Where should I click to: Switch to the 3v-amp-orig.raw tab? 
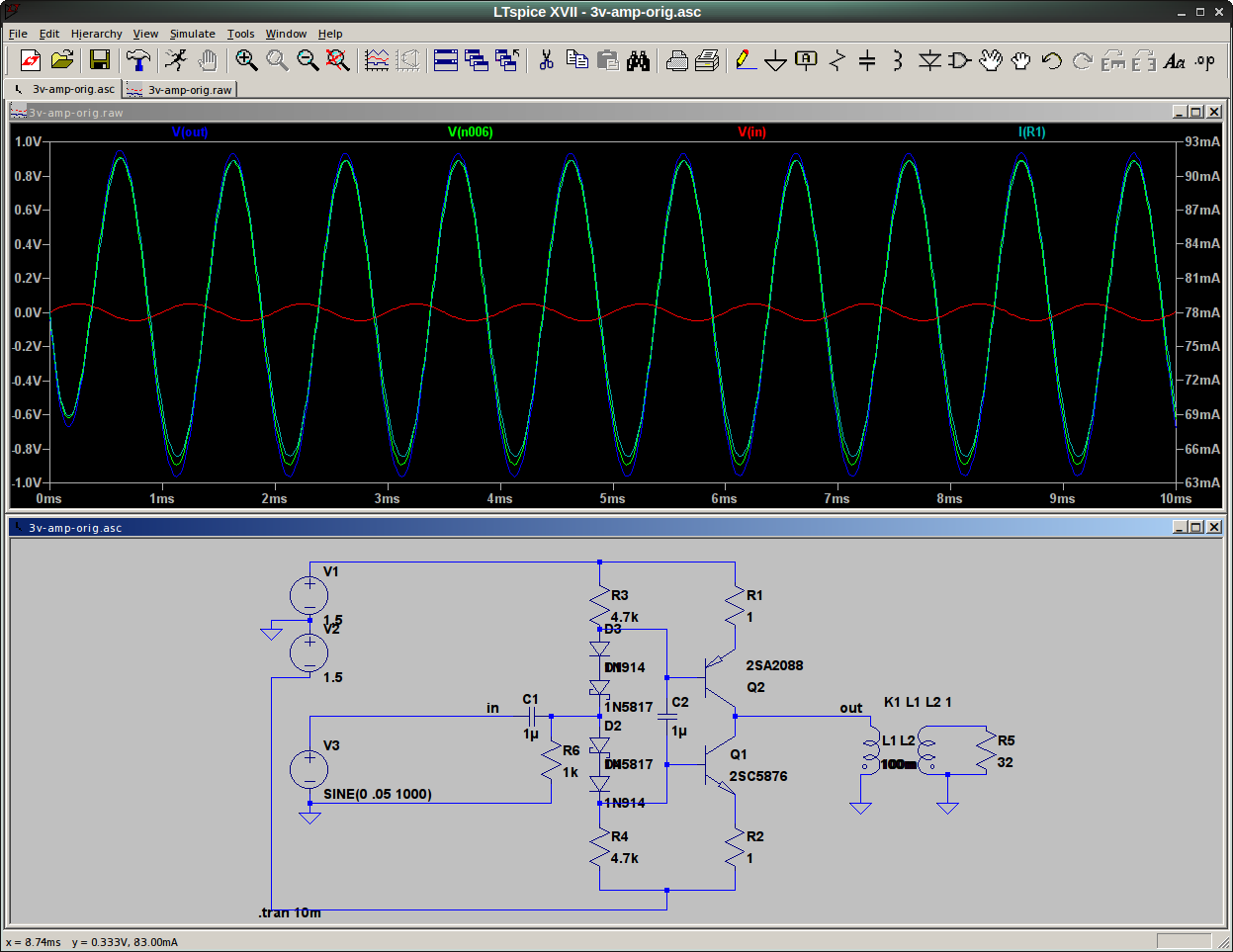pos(180,90)
